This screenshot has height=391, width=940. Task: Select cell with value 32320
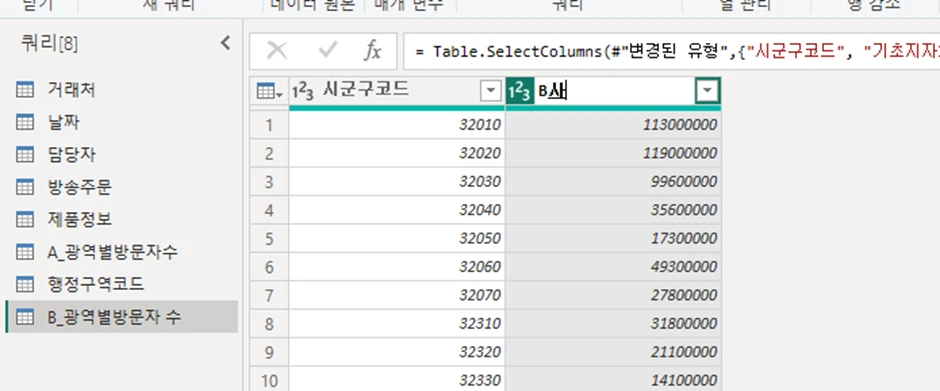pyautogui.click(x=397, y=353)
